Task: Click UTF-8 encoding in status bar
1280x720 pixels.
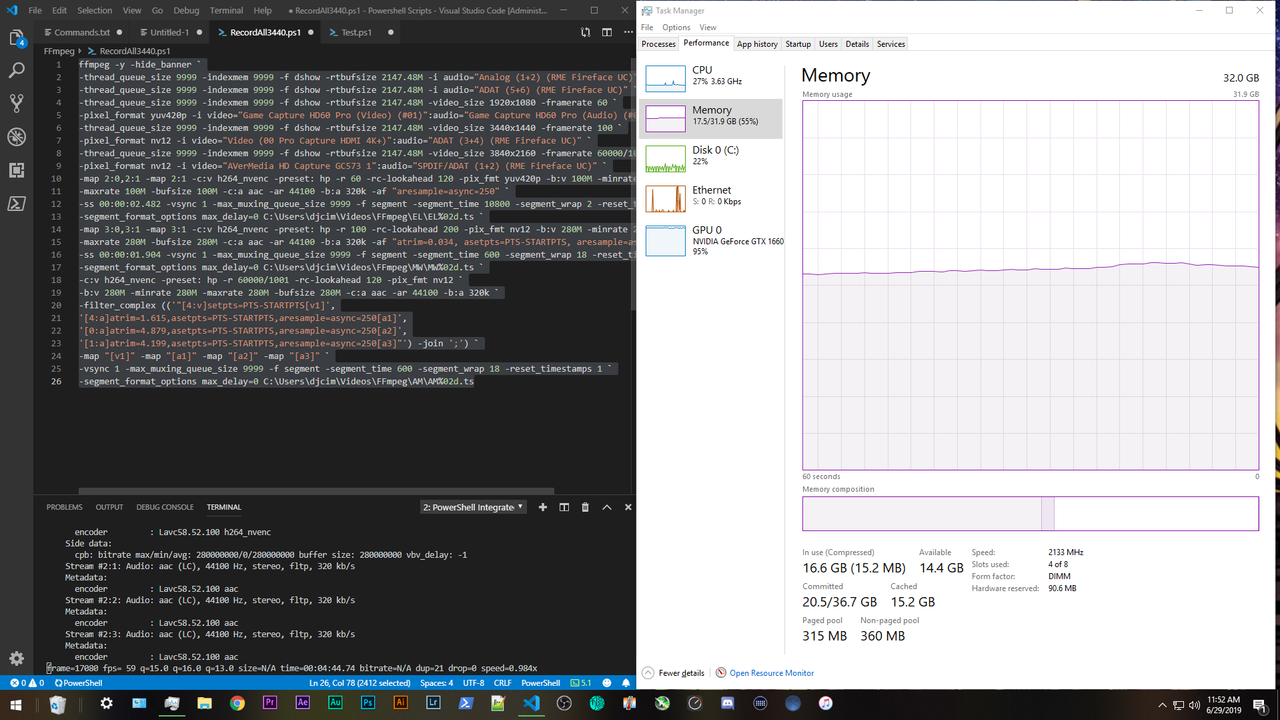Action: pos(474,683)
